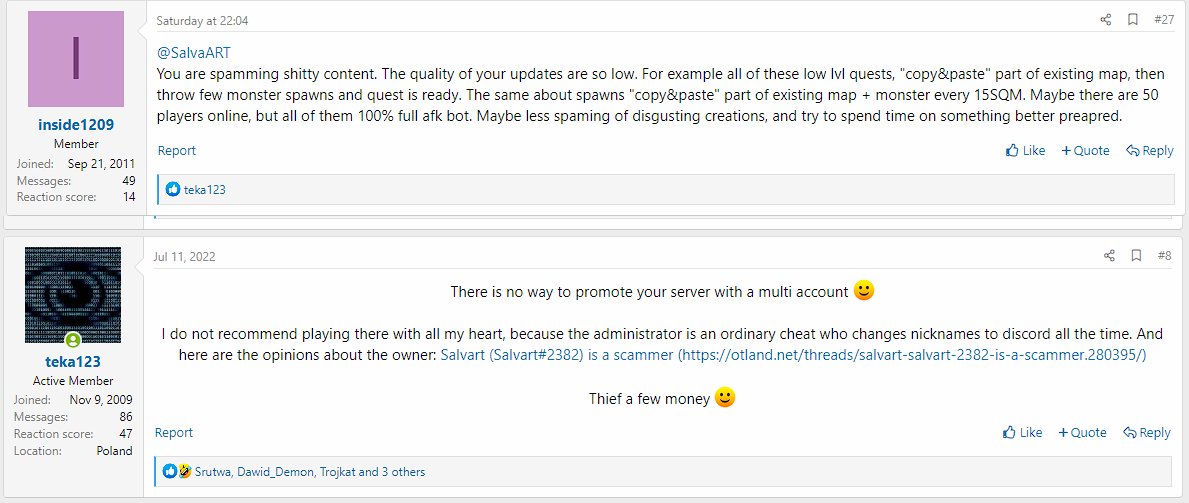Show the '3 others' who reacted
This screenshot has width=1189, height=503.
point(403,471)
